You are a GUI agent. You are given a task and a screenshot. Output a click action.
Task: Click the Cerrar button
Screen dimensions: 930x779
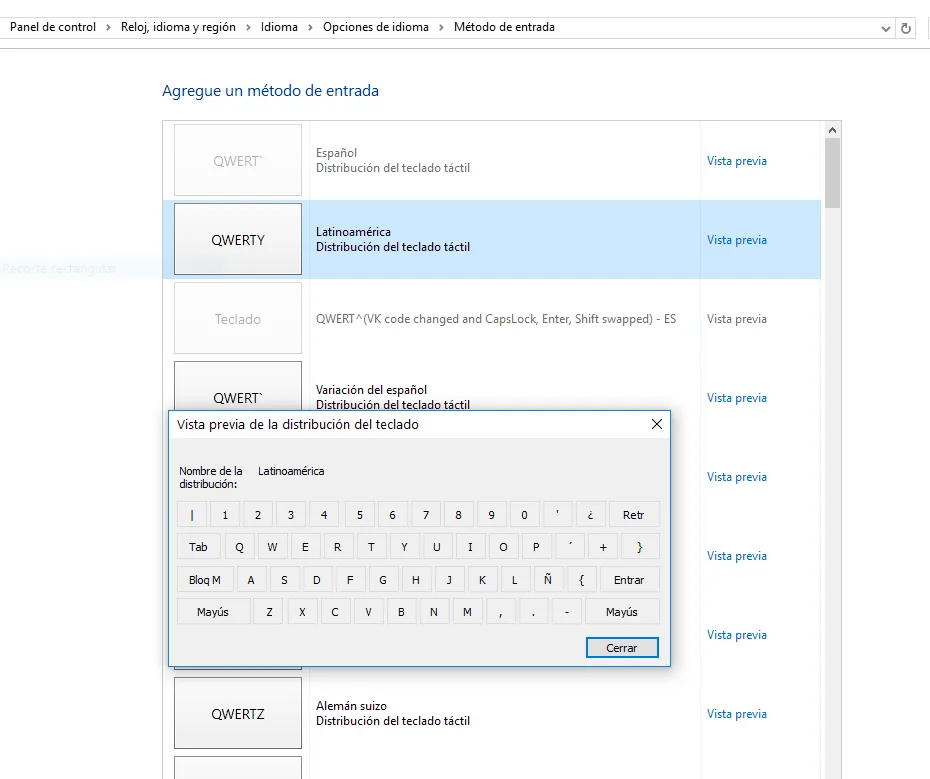tap(622, 648)
